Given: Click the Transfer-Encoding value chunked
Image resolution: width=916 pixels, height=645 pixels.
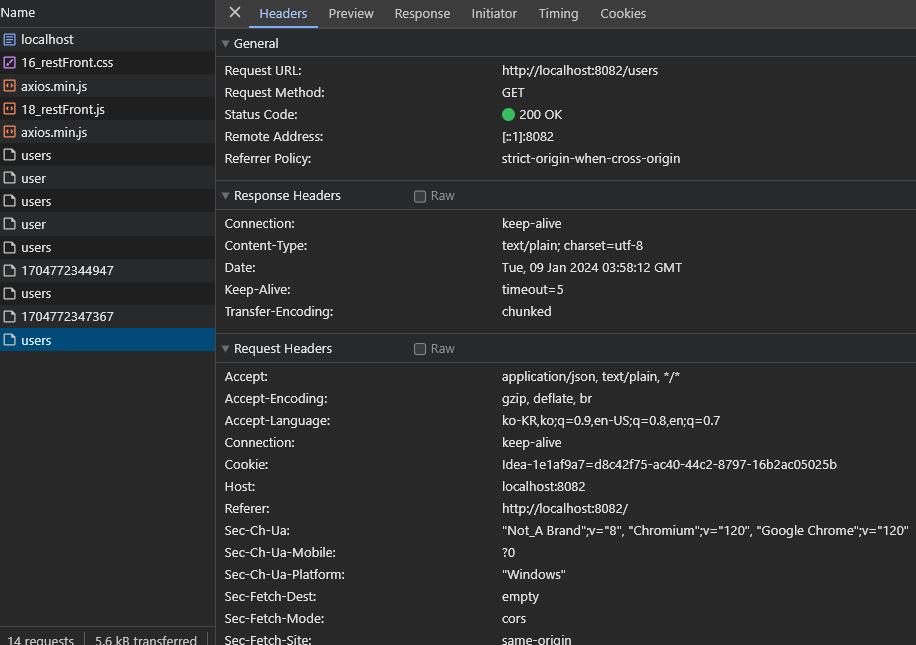Looking at the screenshot, I should (x=526, y=312).
